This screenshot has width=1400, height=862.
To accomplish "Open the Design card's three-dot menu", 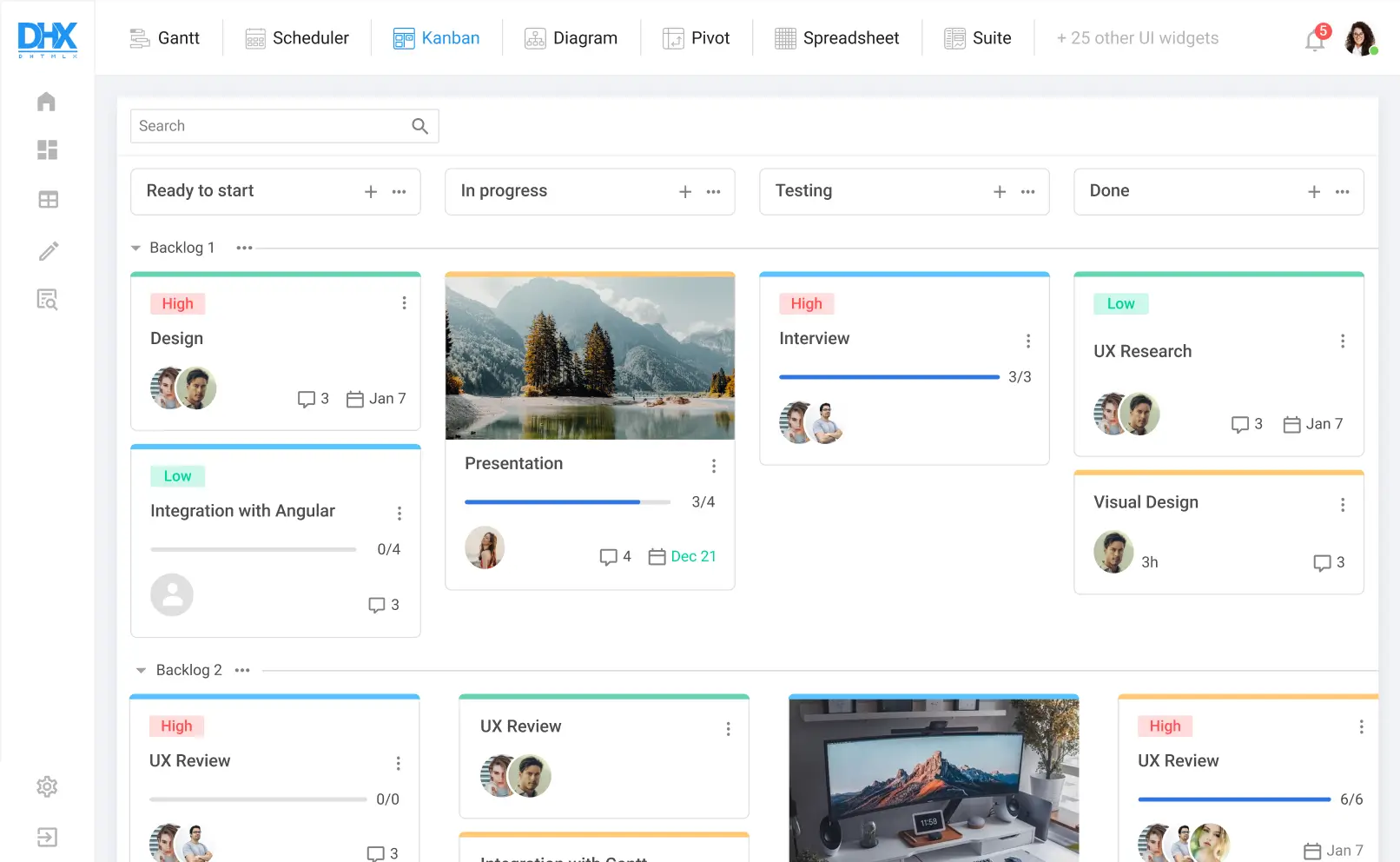I will 404,303.
